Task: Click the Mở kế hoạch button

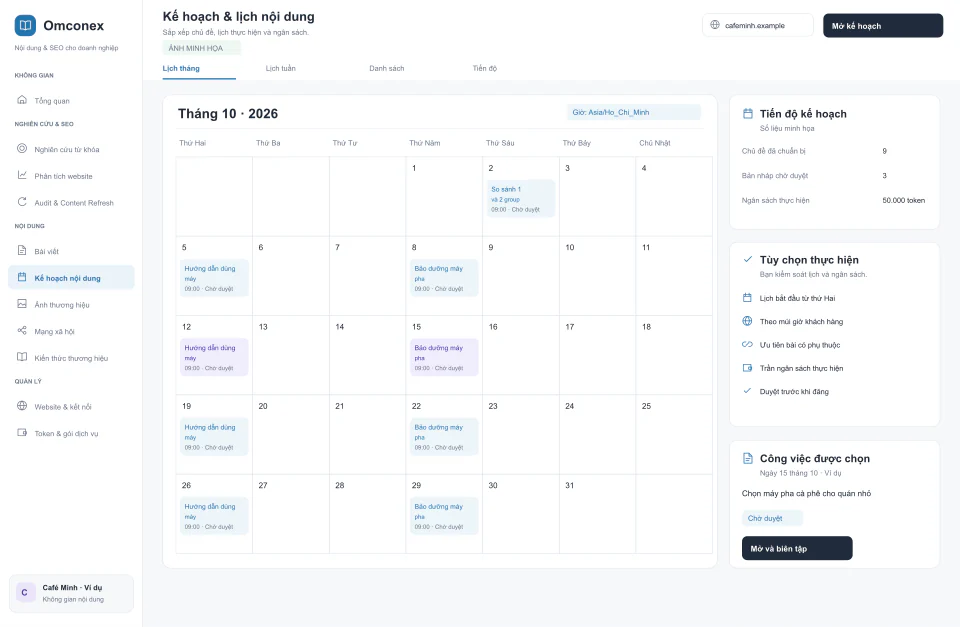Action: point(883,26)
